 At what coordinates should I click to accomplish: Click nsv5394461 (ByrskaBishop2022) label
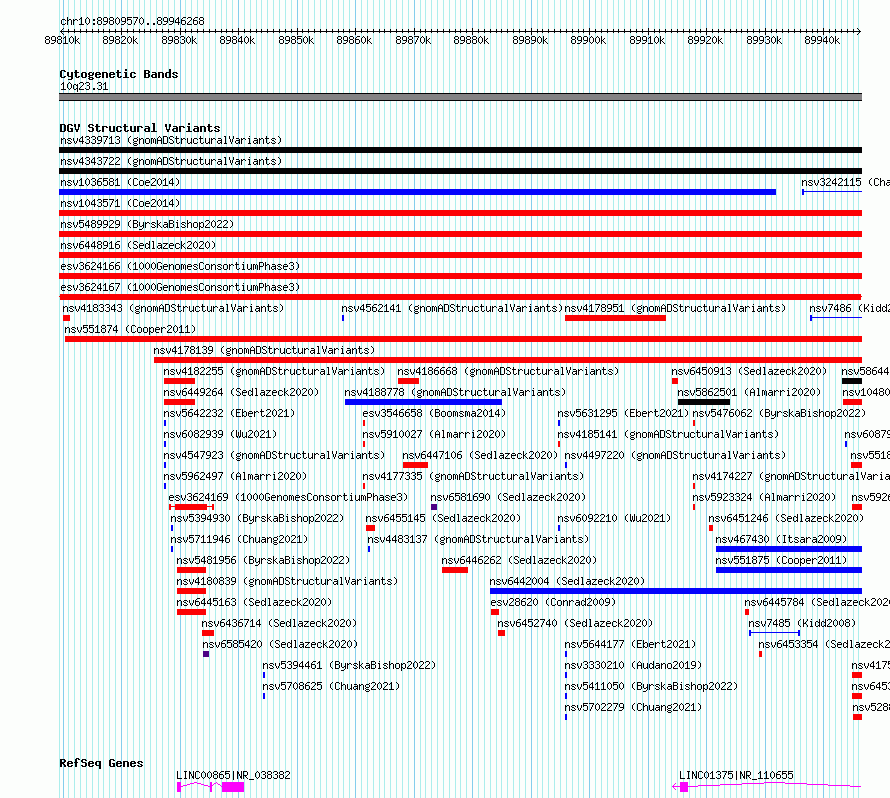[x=349, y=665]
